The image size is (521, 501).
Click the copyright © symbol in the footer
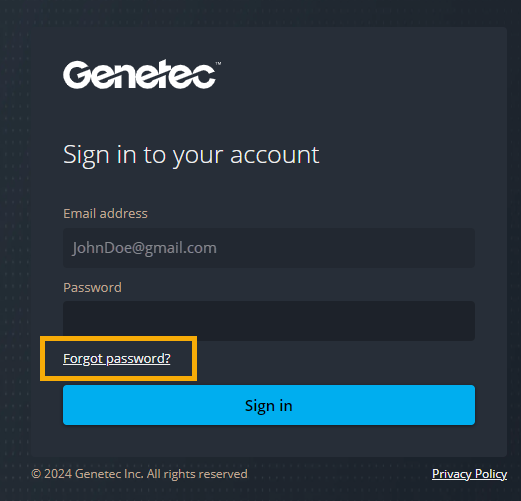[x=36, y=474]
